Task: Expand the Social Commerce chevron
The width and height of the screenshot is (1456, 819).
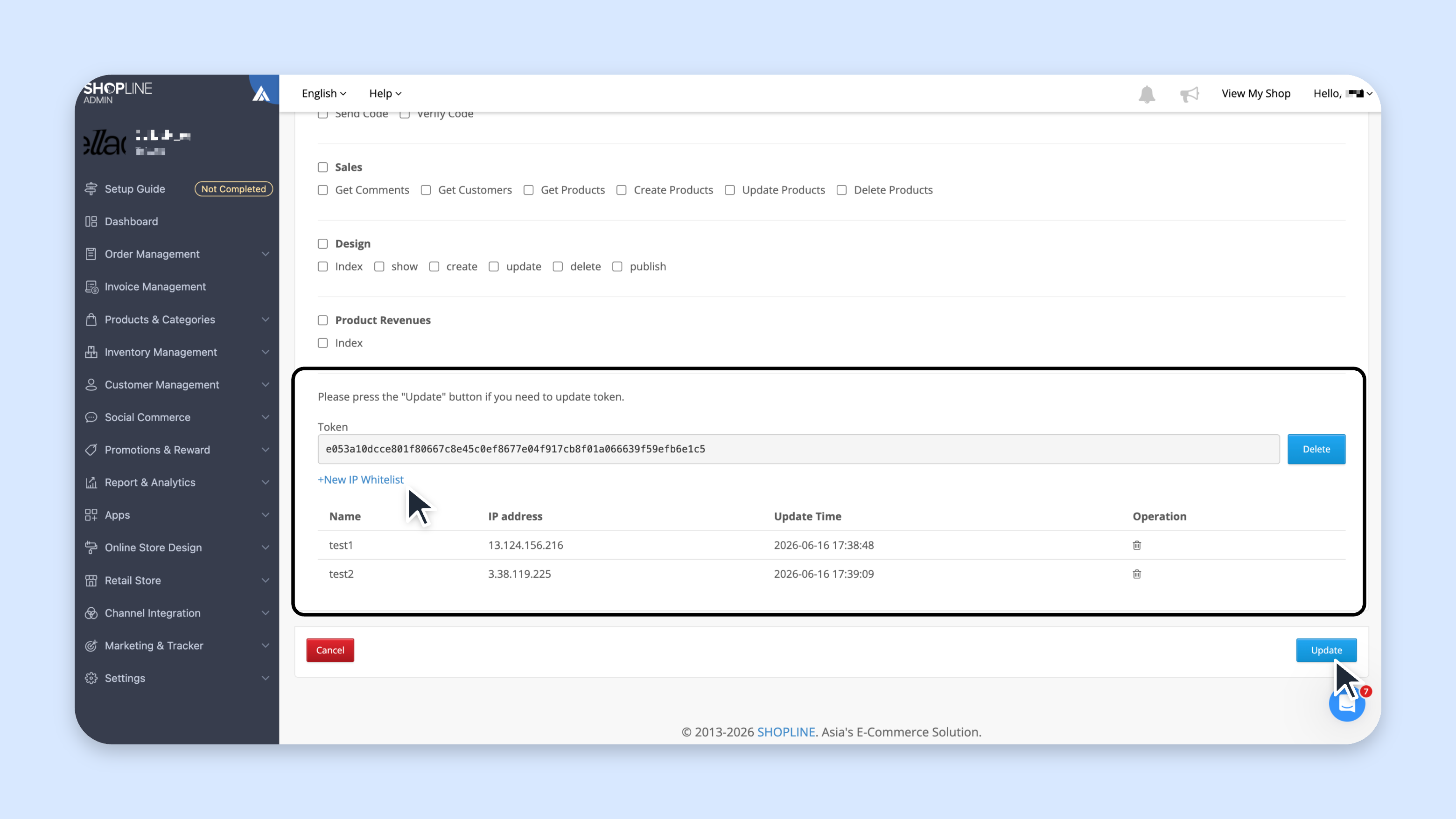Action: click(265, 417)
